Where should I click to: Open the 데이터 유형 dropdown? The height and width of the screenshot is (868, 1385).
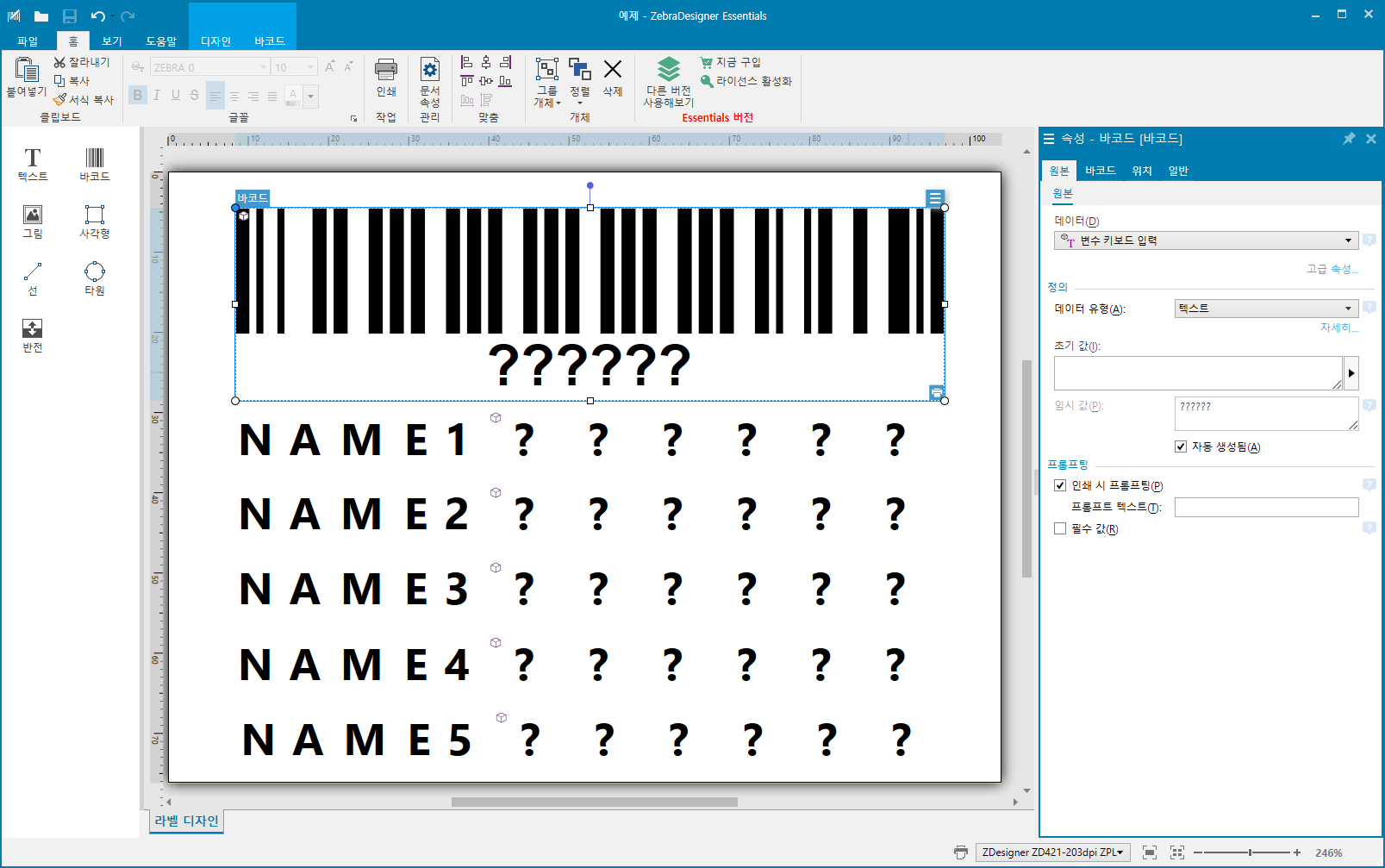tap(1266, 309)
